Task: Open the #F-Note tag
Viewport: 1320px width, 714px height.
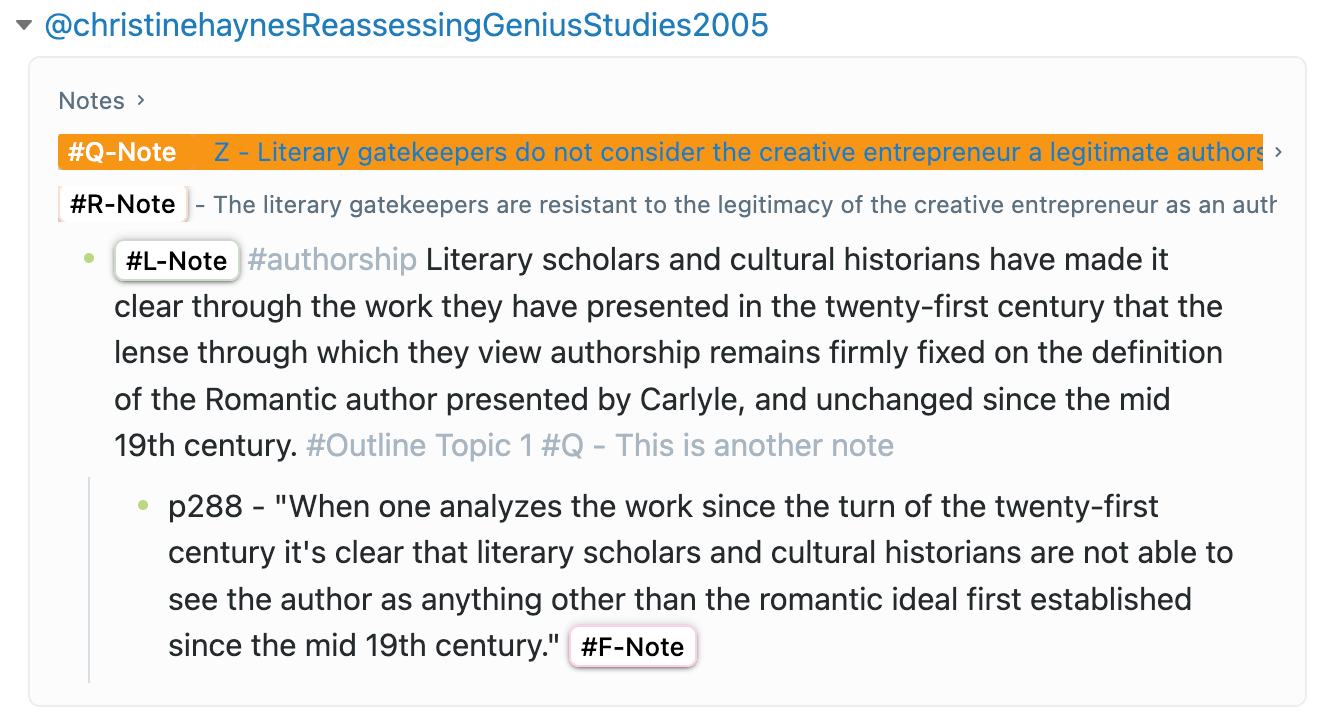Action: click(x=632, y=647)
